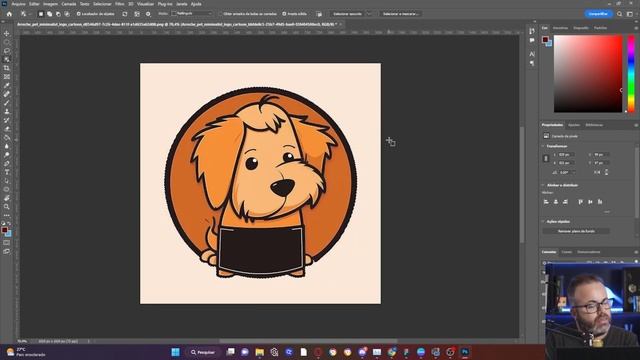Select the Eraser tool
Image resolution: width=640 pixels, height=360 pixels.
pyautogui.click(x=7, y=129)
